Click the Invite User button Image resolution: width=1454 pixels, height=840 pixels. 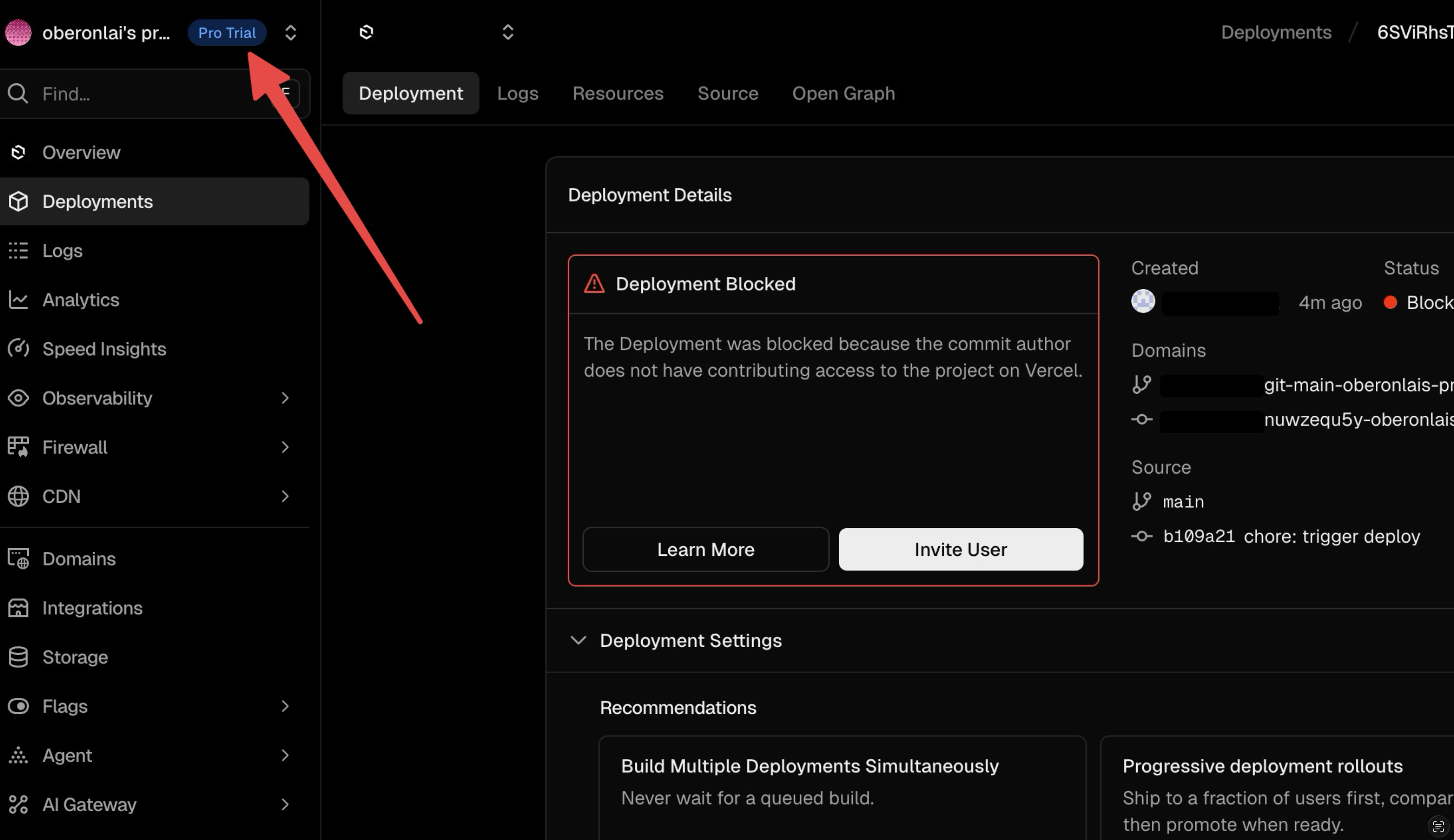coord(960,550)
